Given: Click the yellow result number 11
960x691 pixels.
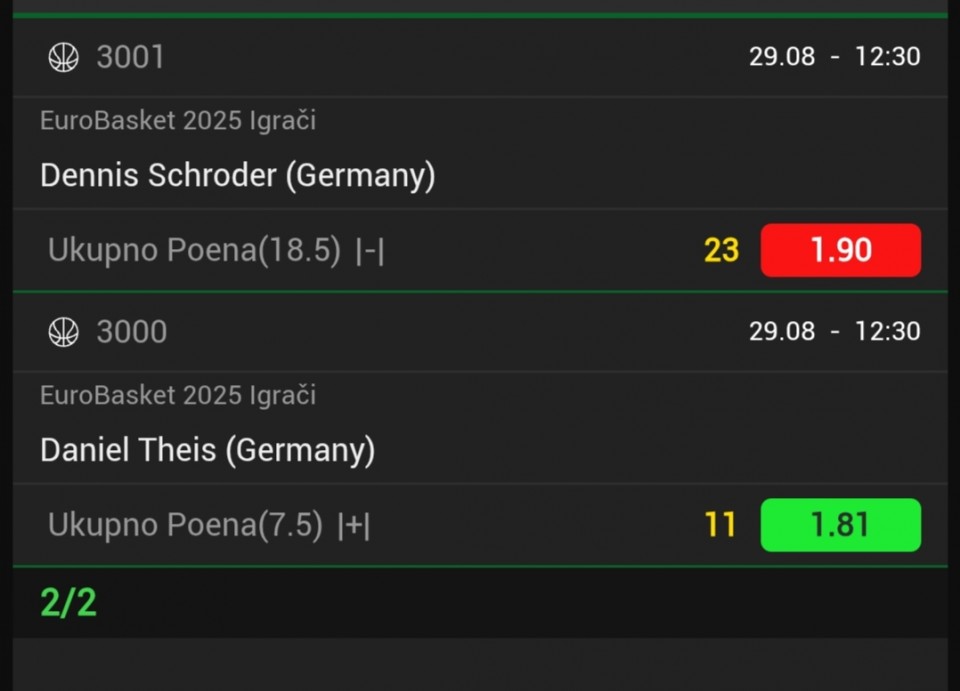Looking at the screenshot, I should click(720, 525).
